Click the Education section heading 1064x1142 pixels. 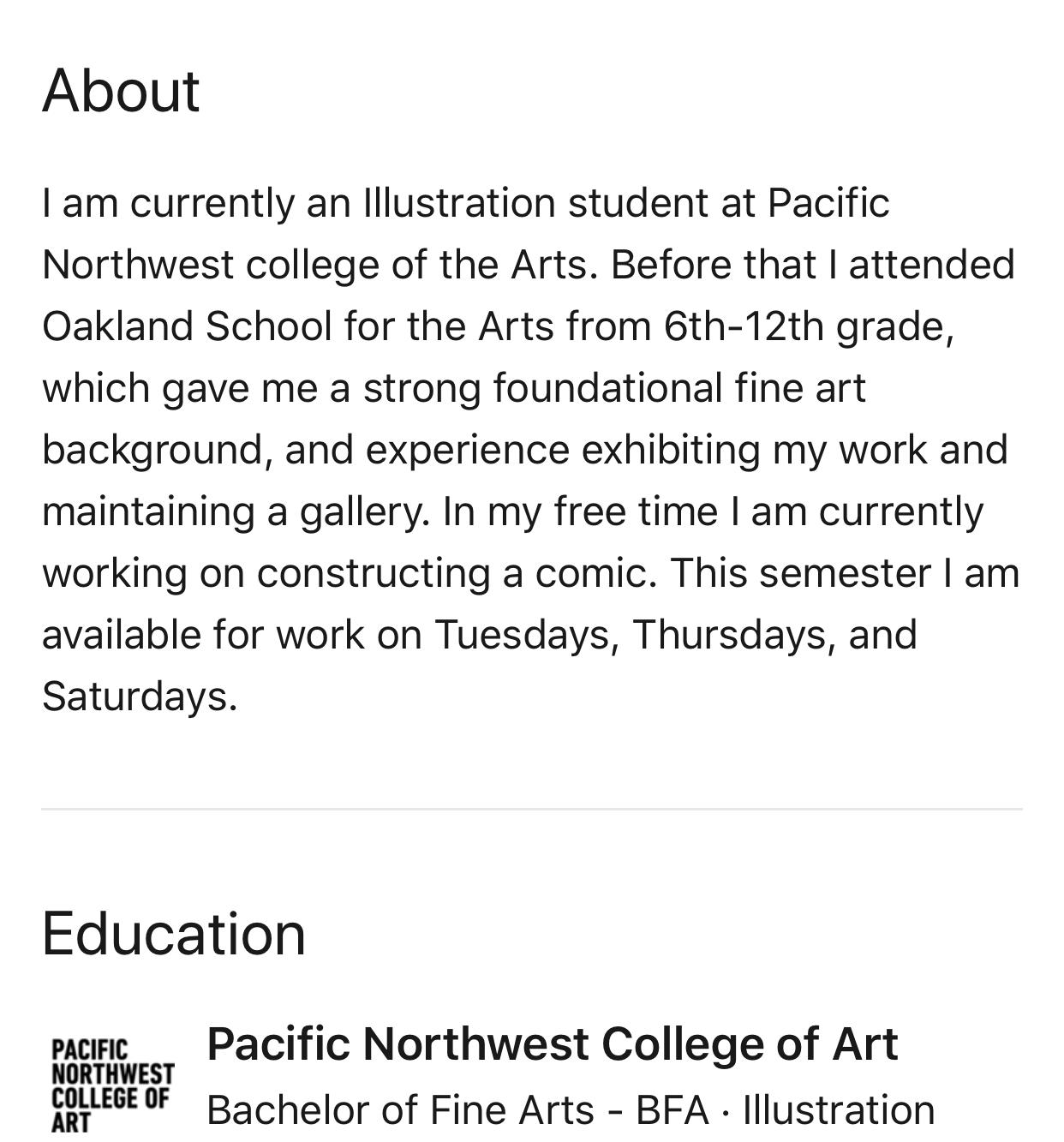[173, 934]
